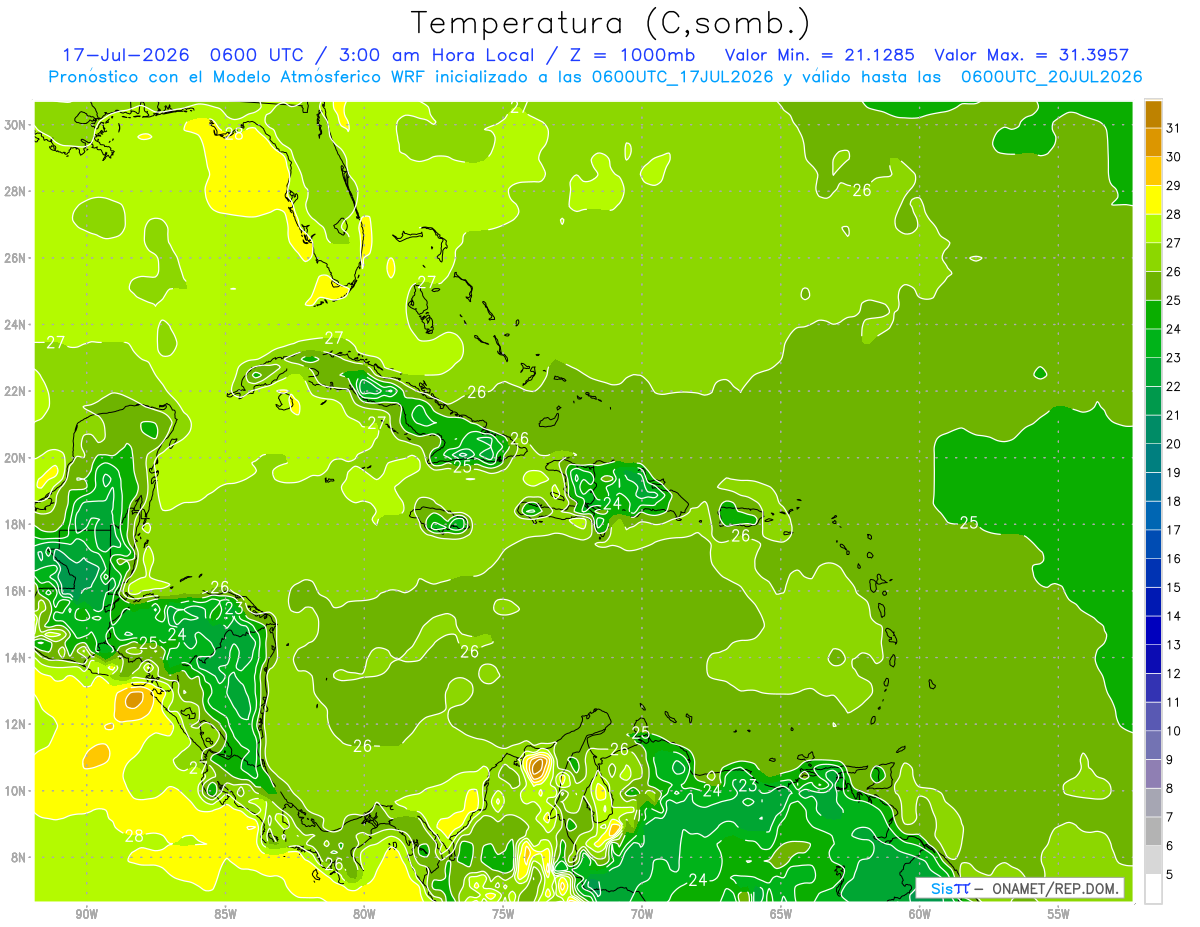Click 'Valor Max. = 31.3957' text
The image size is (1200, 927).
(x=1031, y=55)
